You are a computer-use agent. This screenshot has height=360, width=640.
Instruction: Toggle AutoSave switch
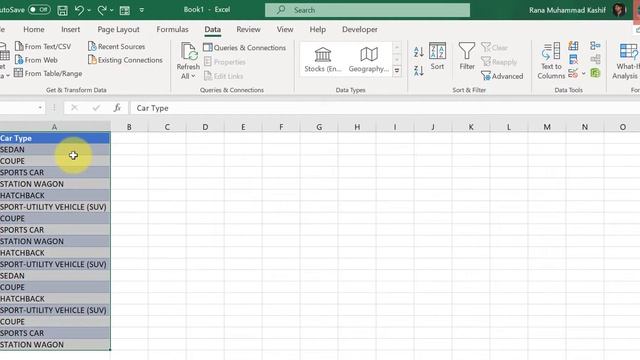39,9
